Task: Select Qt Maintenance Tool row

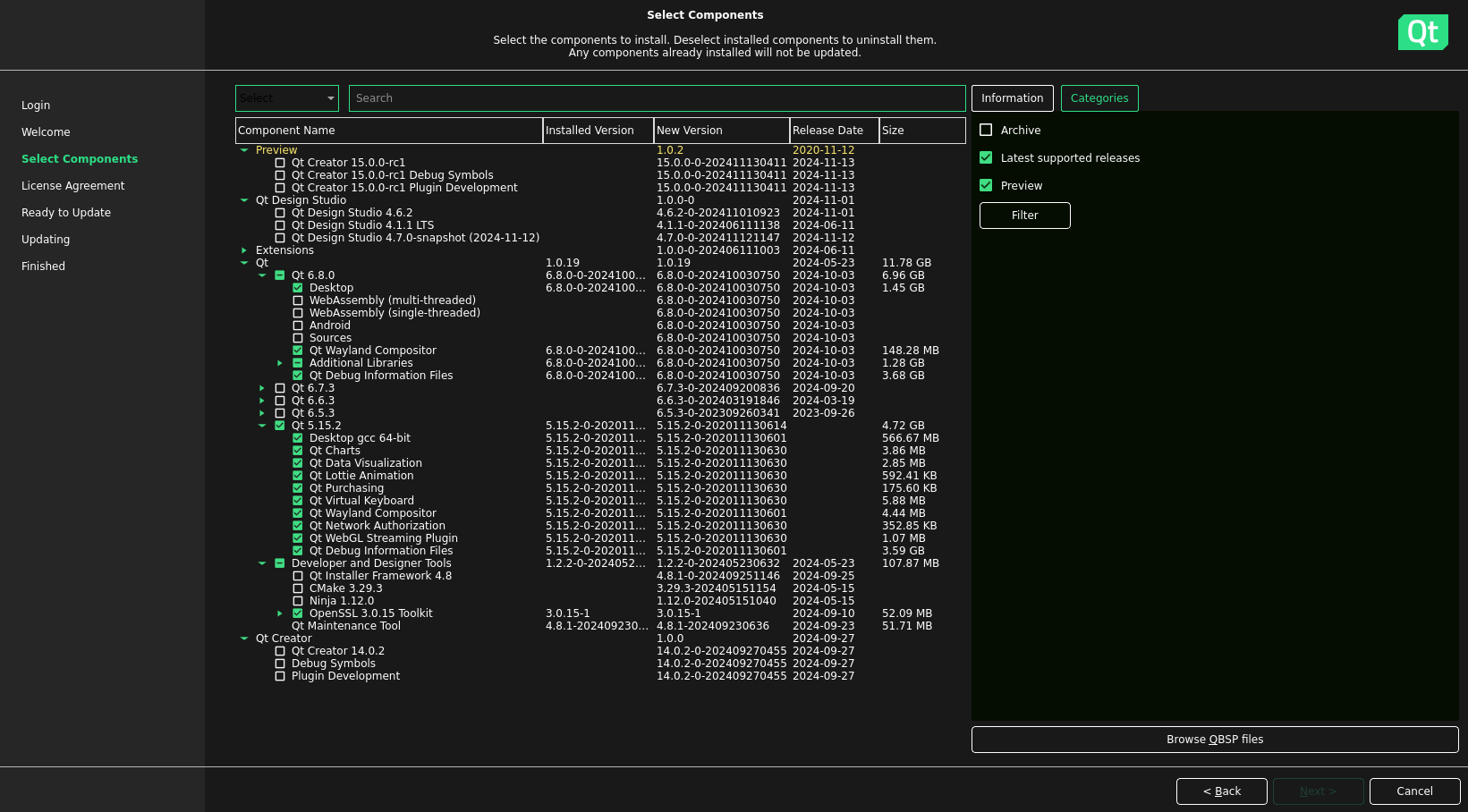Action: pyautogui.click(x=600, y=626)
